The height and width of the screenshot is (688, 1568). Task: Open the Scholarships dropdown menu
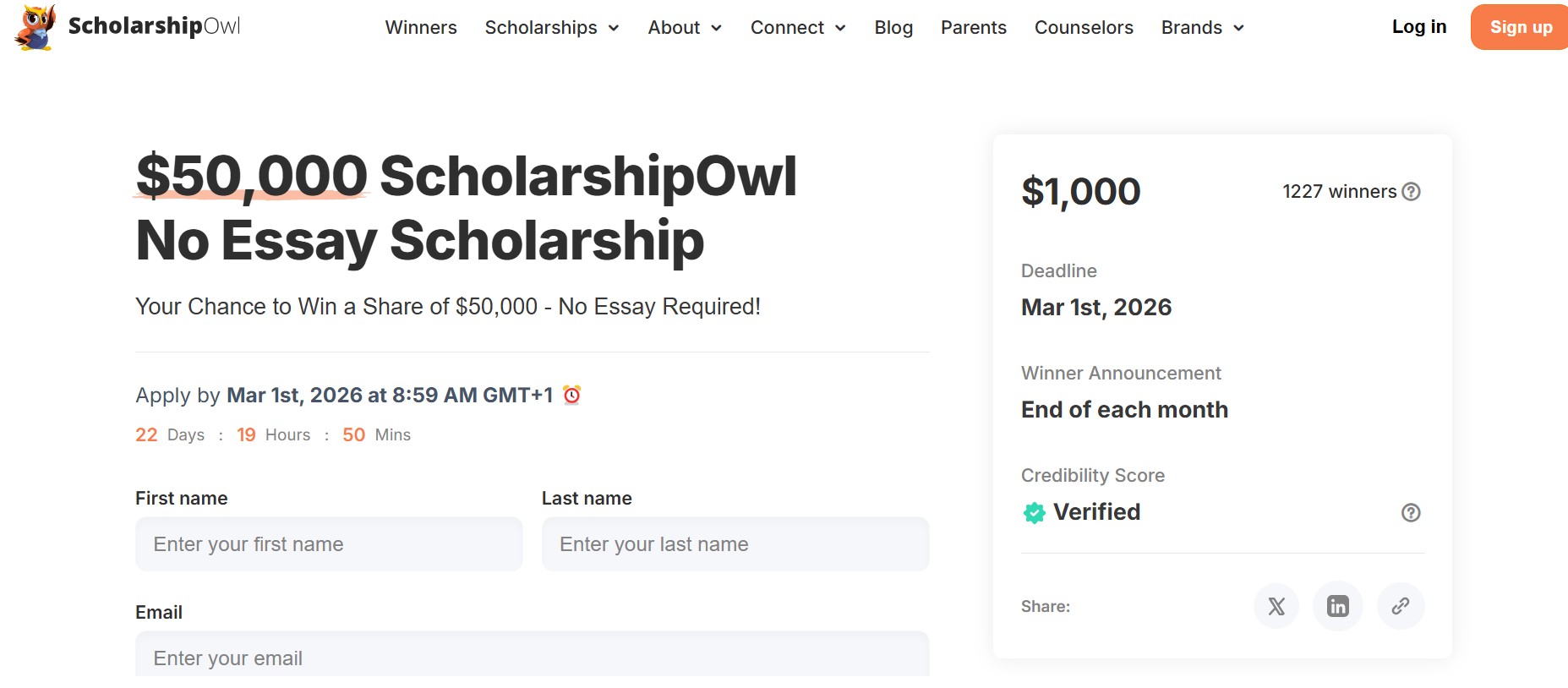[x=550, y=27]
